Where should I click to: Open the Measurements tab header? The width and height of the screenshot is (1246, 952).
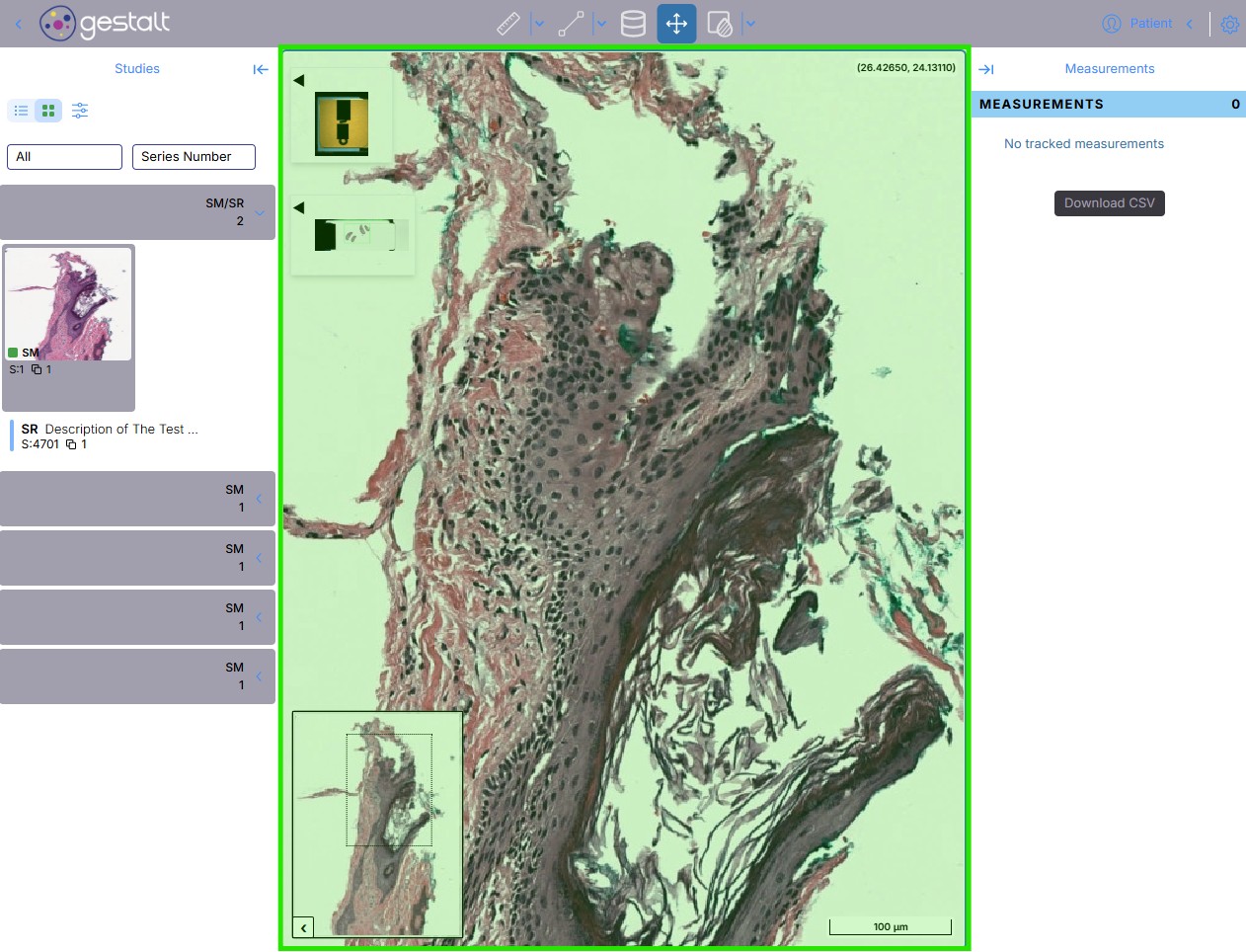point(1109,69)
